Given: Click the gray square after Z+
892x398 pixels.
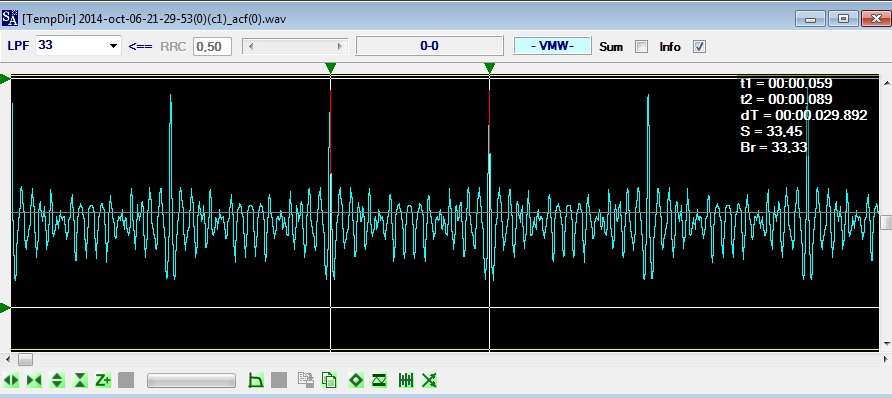Looking at the screenshot, I should click(x=126, y=380).
